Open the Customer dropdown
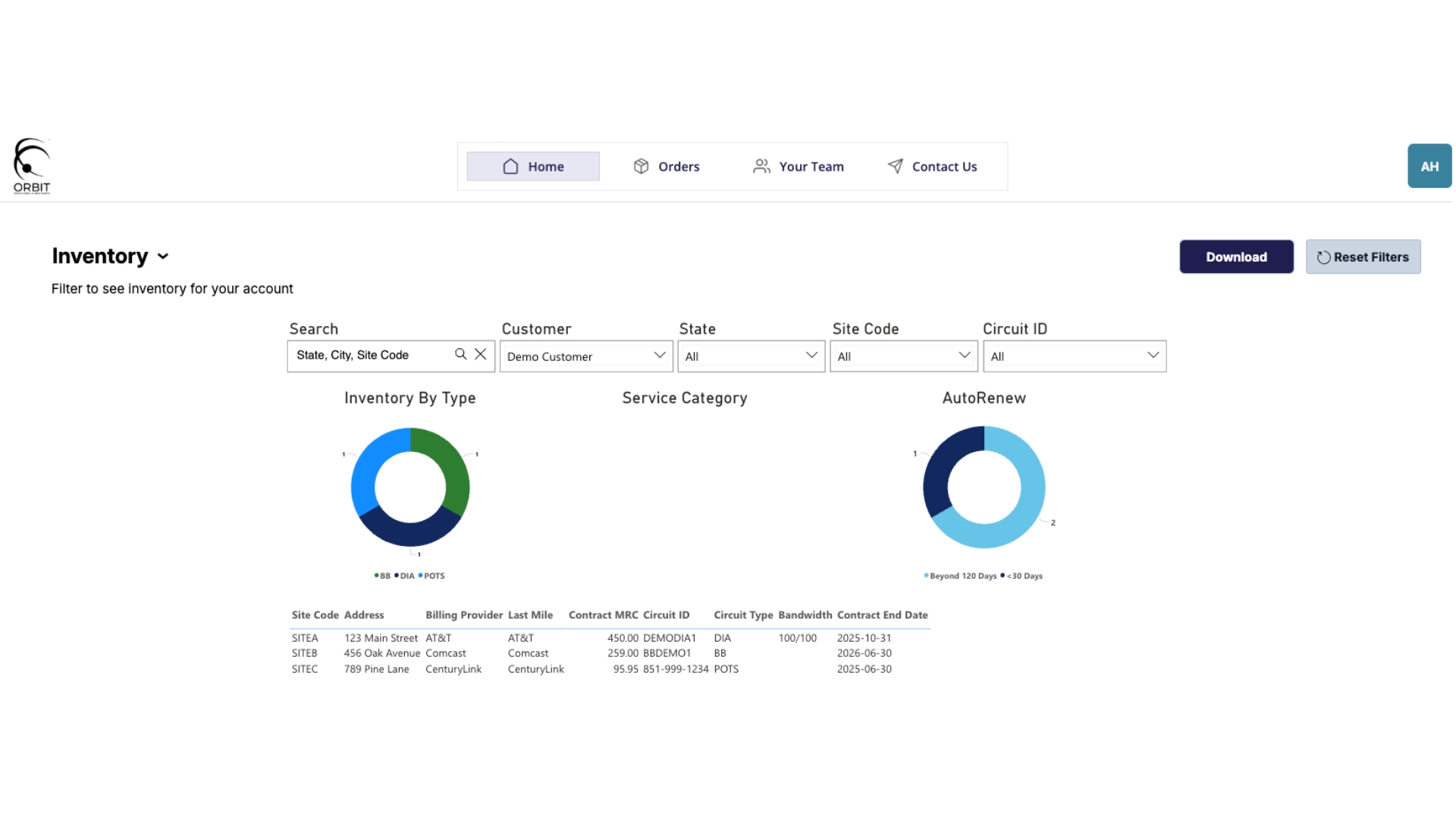The width and height of the screenshot is (1456, 819). (585, 356)
